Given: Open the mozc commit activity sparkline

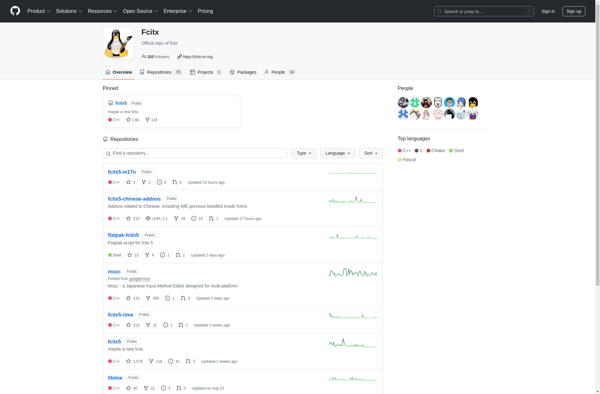Looking at the screenshot, I should point(353,273).
